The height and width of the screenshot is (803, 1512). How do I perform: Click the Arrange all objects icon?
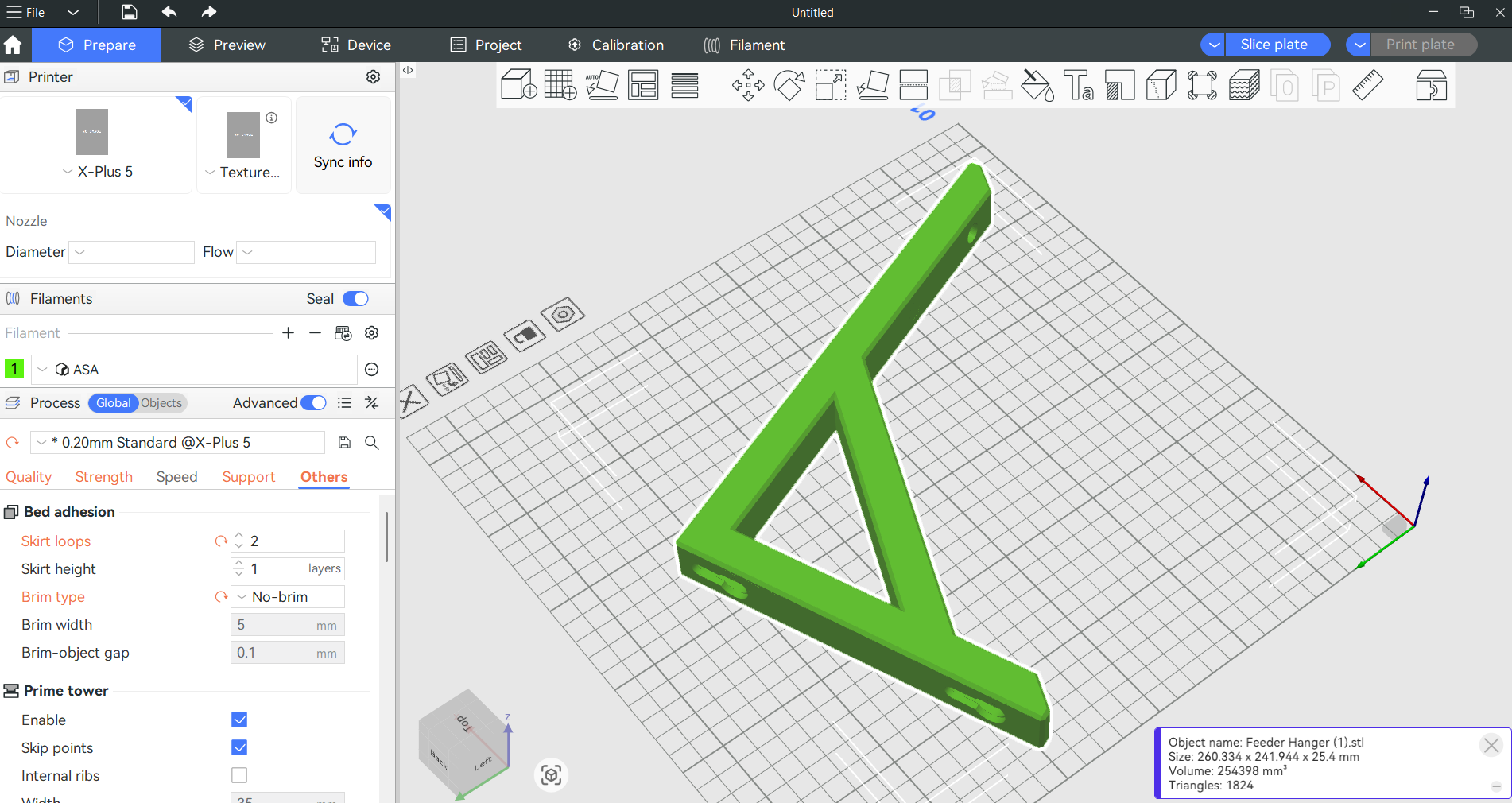[x=643, y=85]
